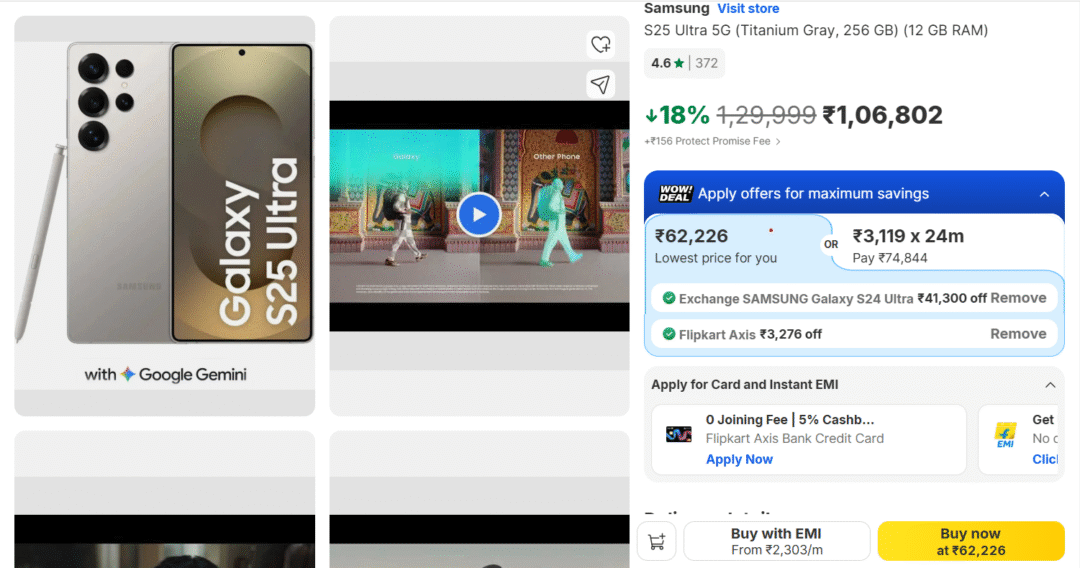Click the yellow EMI offer icon

[1005, 435]
